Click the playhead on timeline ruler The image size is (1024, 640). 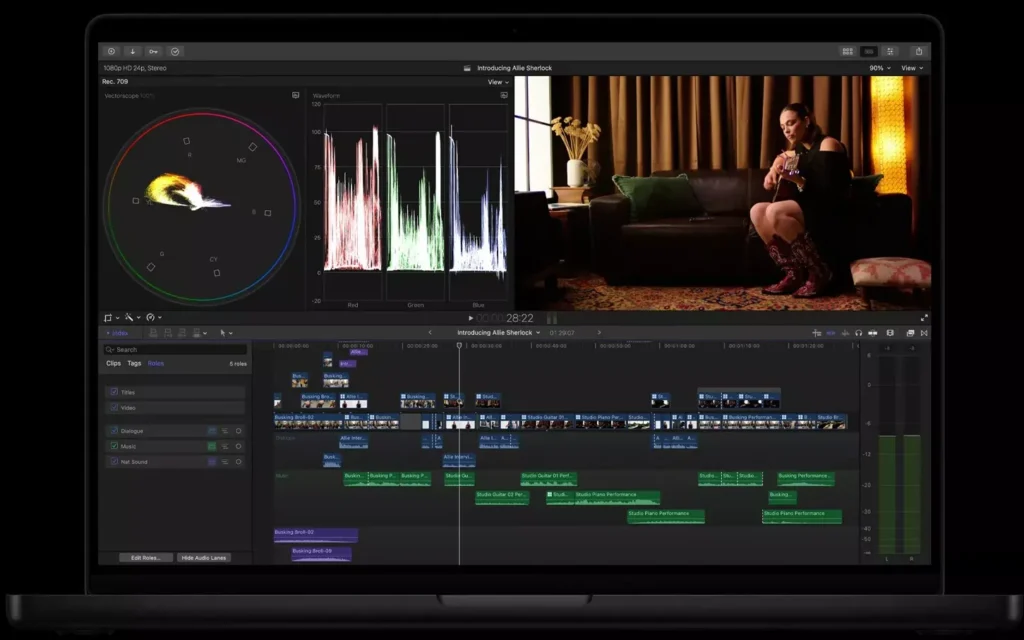click(459, 345)
